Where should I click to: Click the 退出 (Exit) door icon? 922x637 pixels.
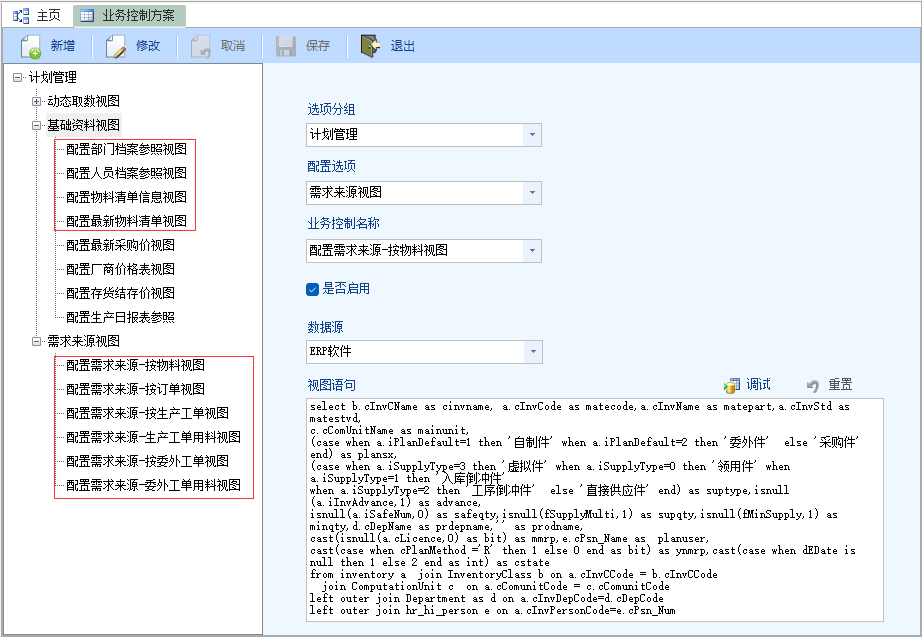coord(370,46)
